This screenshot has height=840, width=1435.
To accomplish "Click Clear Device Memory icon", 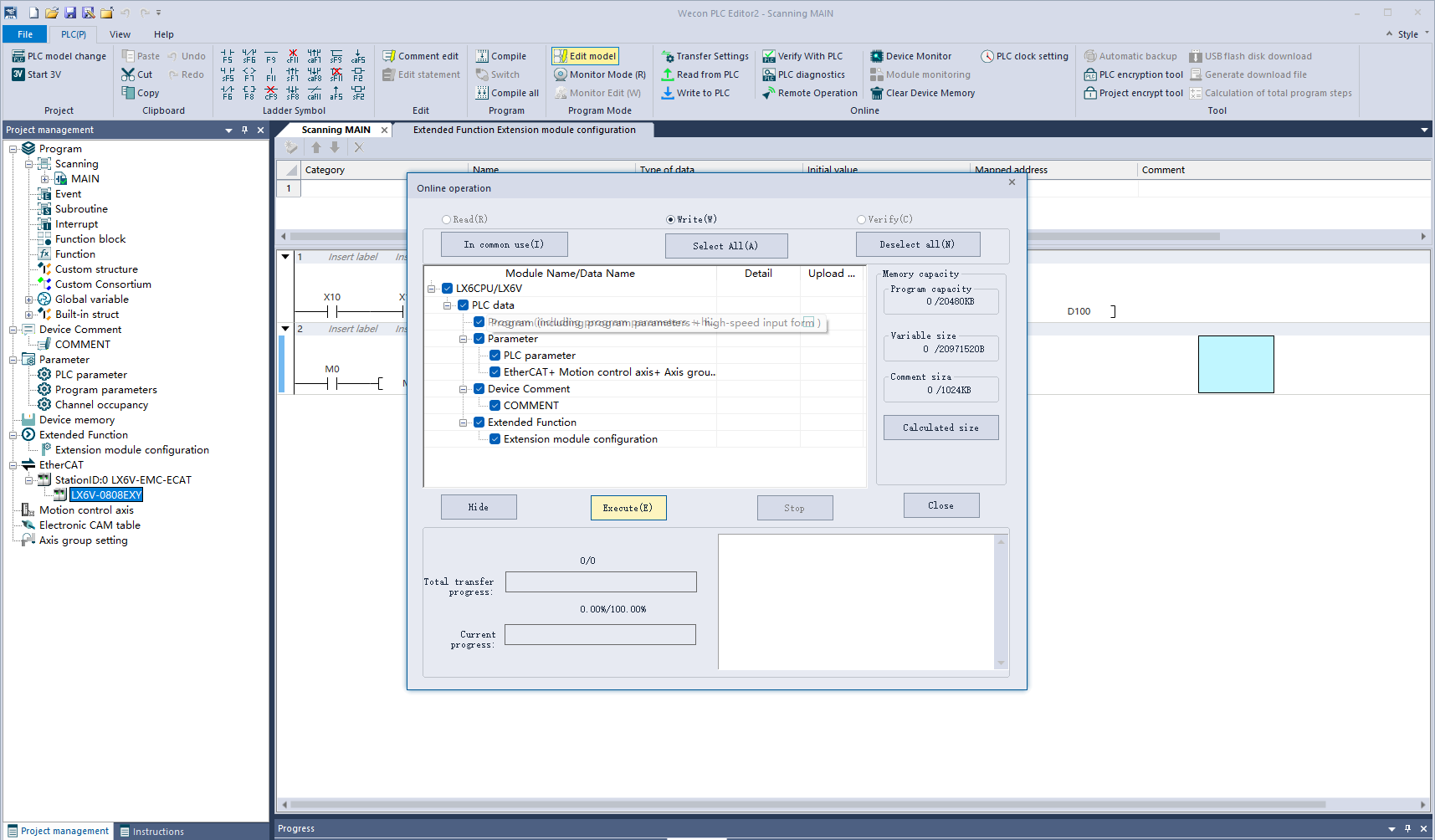I will point(877,93).
